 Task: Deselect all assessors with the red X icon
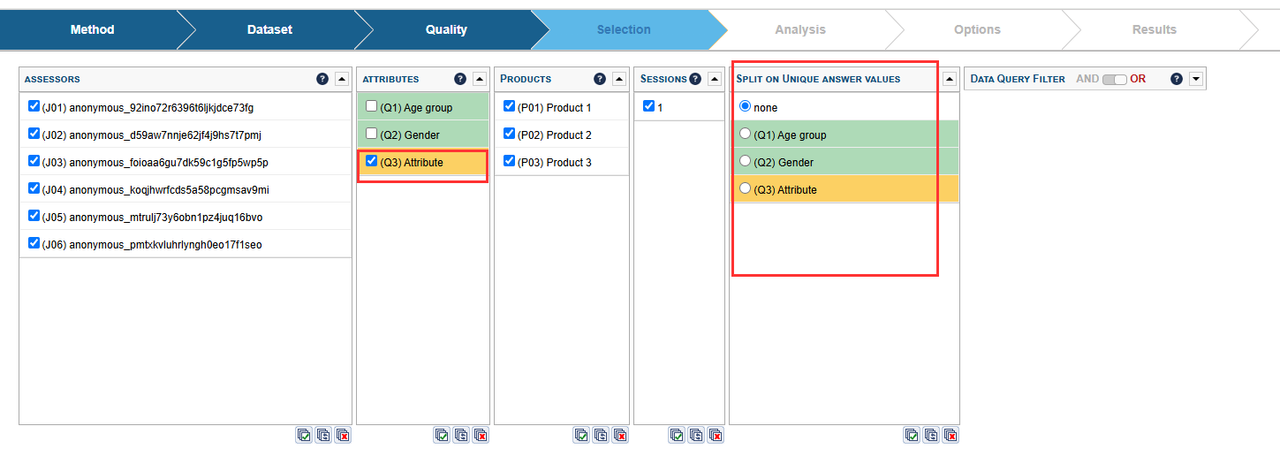pos(342,435)
